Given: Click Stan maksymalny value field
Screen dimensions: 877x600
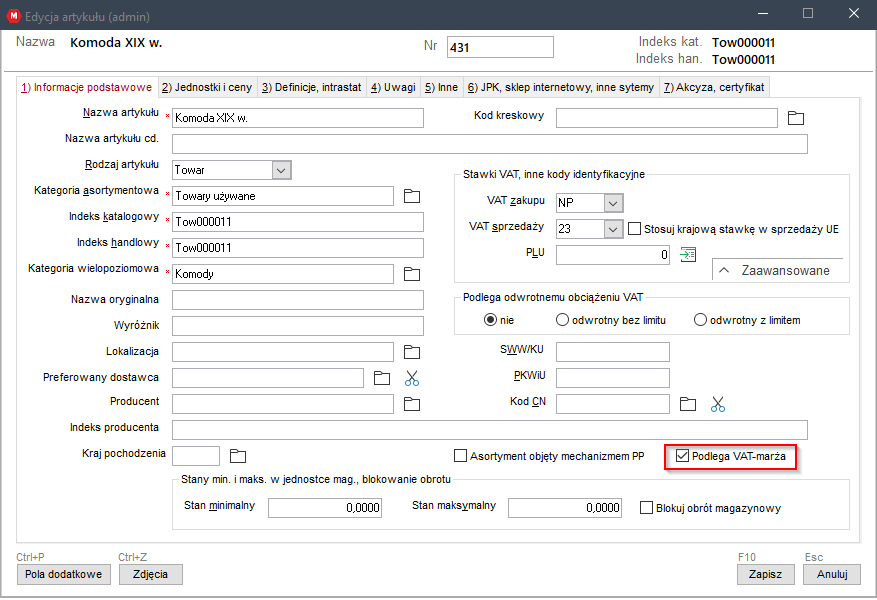Looking at the screenshot, I should [565, 508].
